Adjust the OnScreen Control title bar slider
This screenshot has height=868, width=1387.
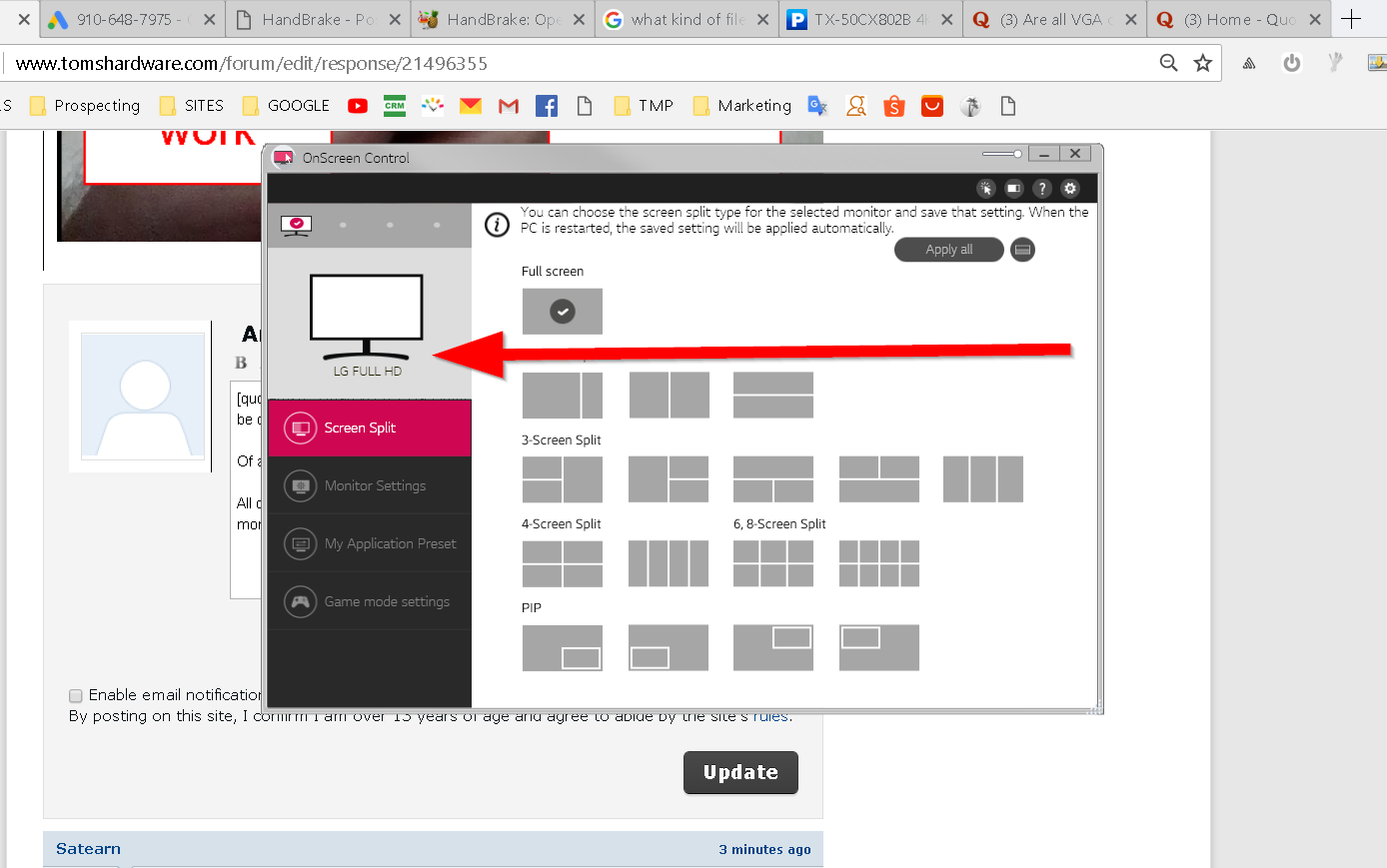pyautogui.click(x=1002, y=154)
